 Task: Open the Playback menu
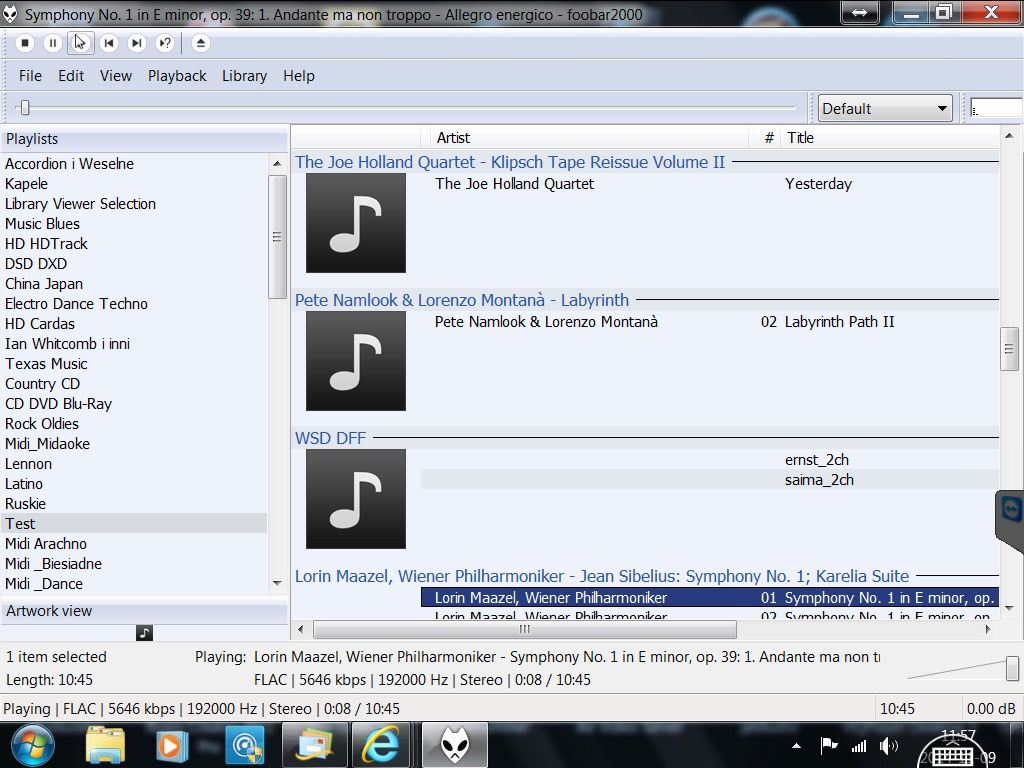pos(177,76)
